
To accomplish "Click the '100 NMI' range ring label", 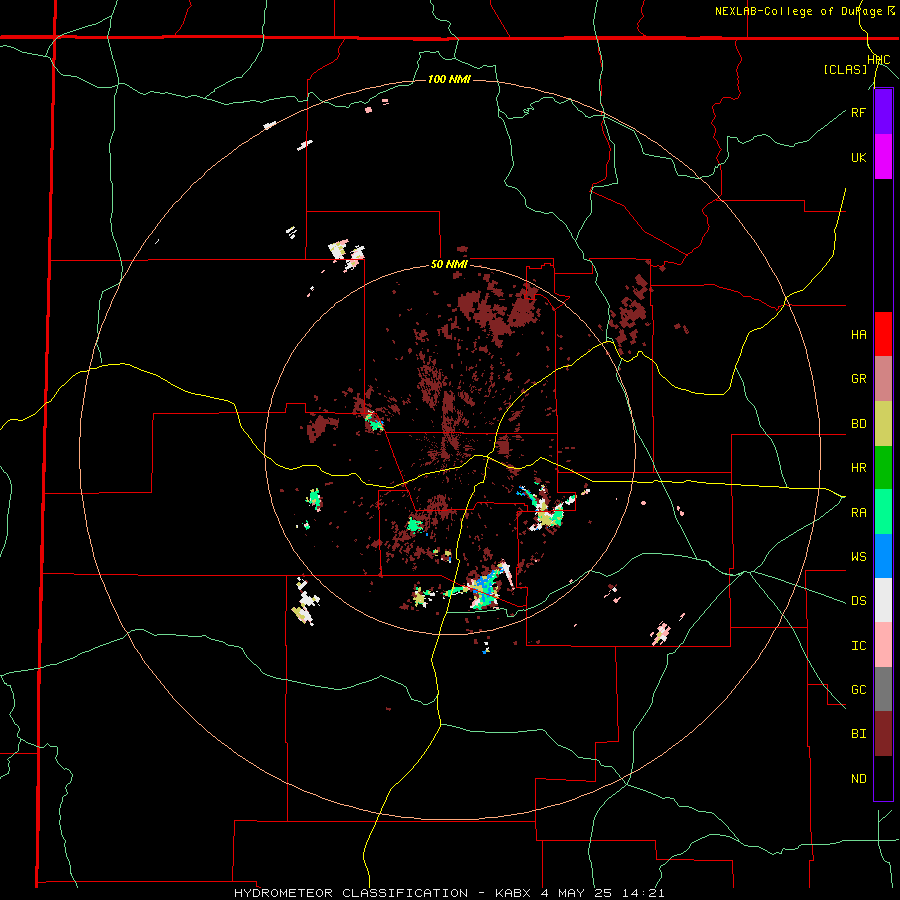I will [x=449, y=79].
